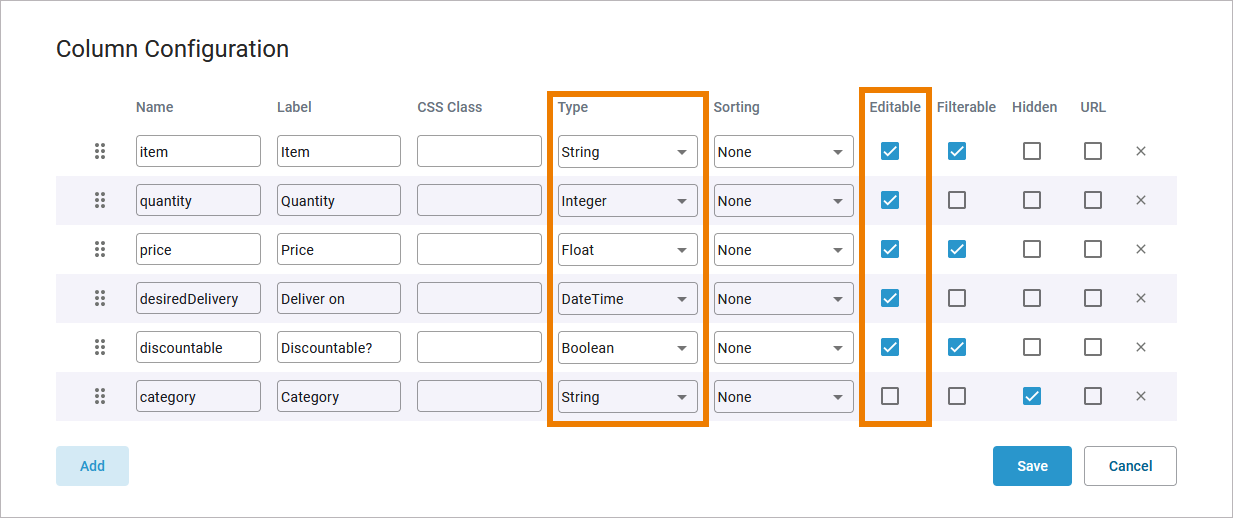Viewport: 1233px width, 518px height.
Task: Enable Editable checkbox for category row
Action: [x=890, y=396]
